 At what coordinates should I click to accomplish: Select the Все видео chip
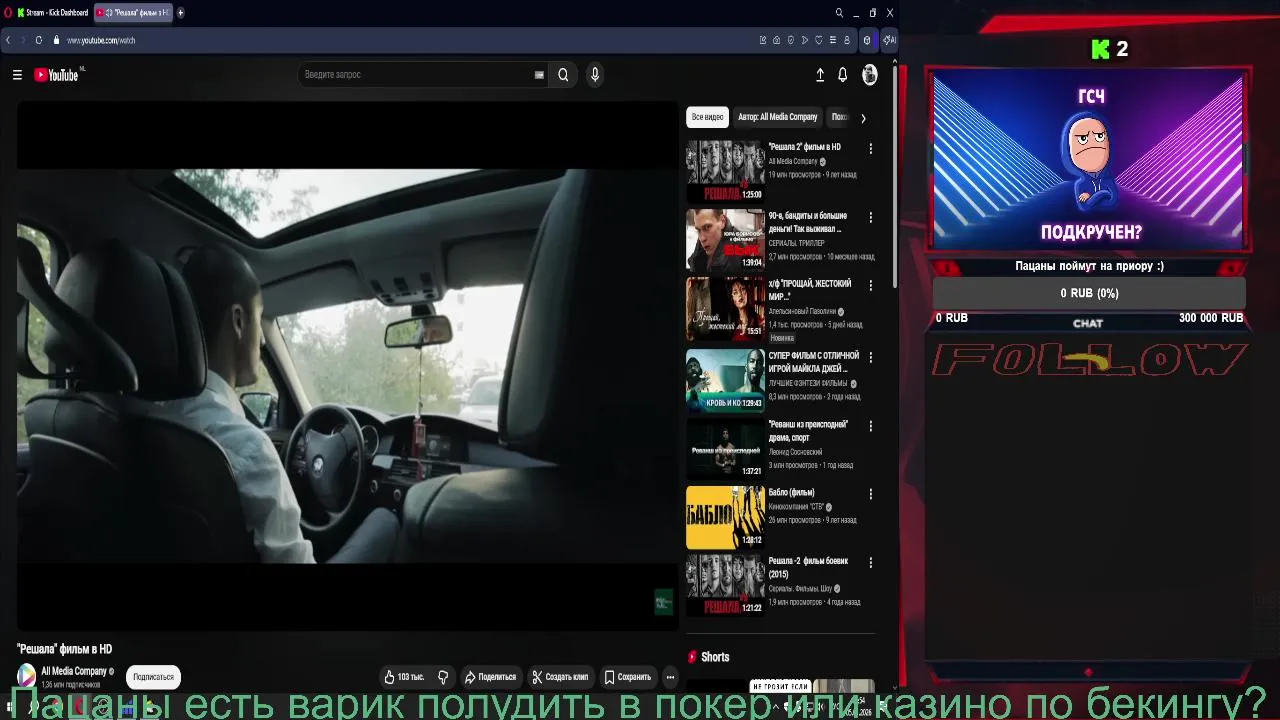707,117
